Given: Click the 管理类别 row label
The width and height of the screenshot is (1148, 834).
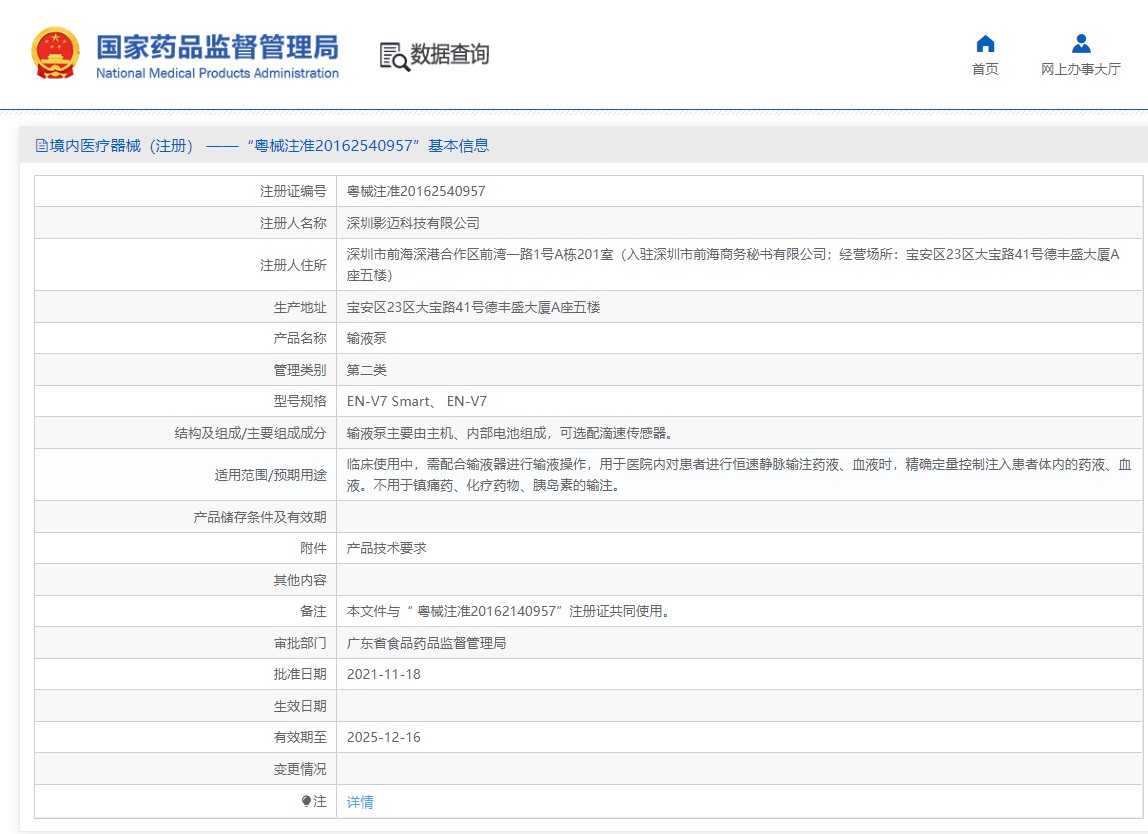Looking at the screenshot, I should [x=299, y=370].
